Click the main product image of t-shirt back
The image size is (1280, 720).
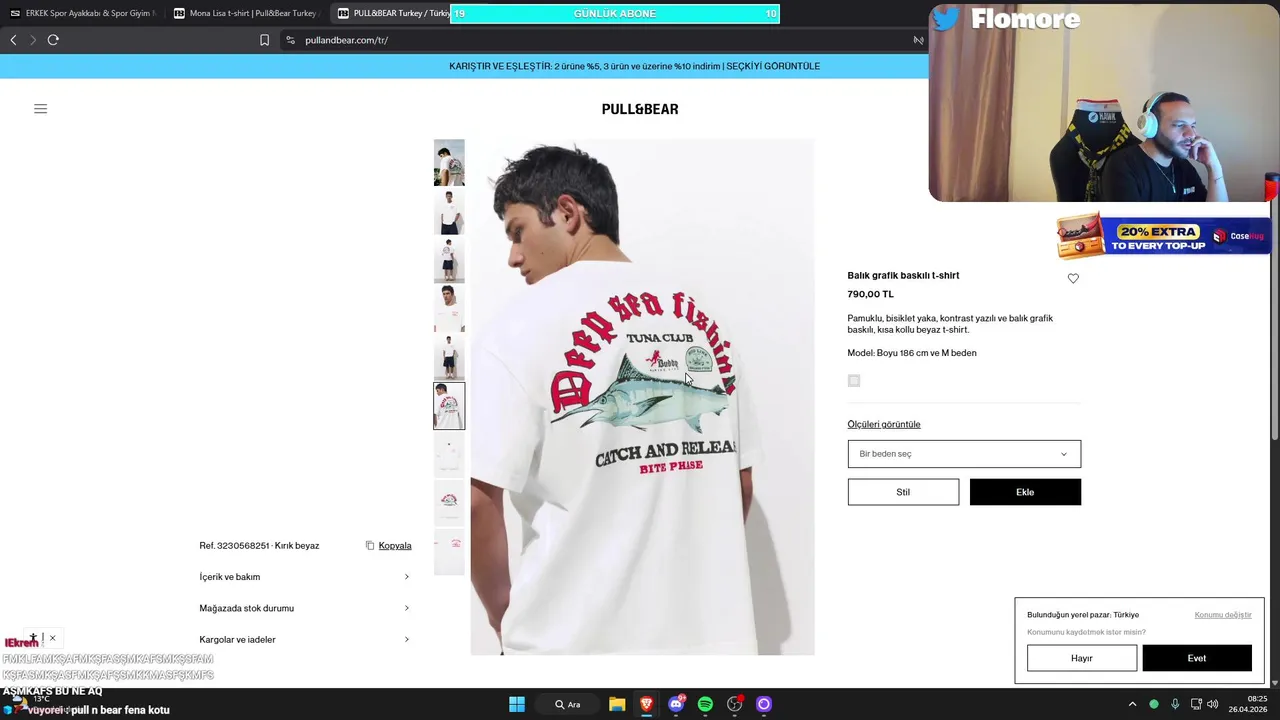(642, 397)
